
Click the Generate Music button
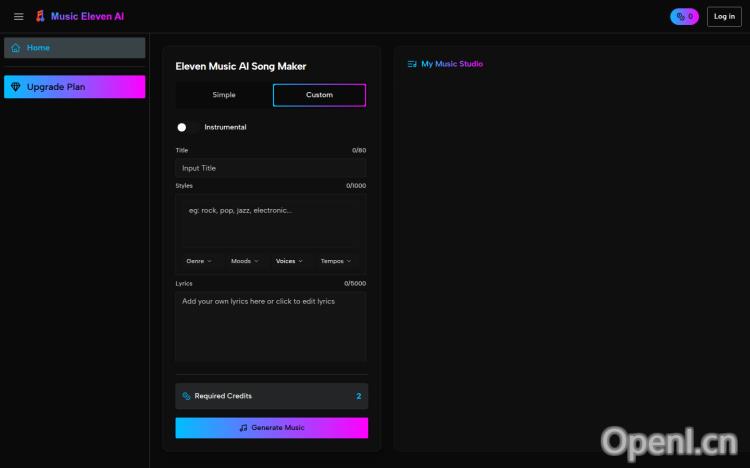click(272, 428)
